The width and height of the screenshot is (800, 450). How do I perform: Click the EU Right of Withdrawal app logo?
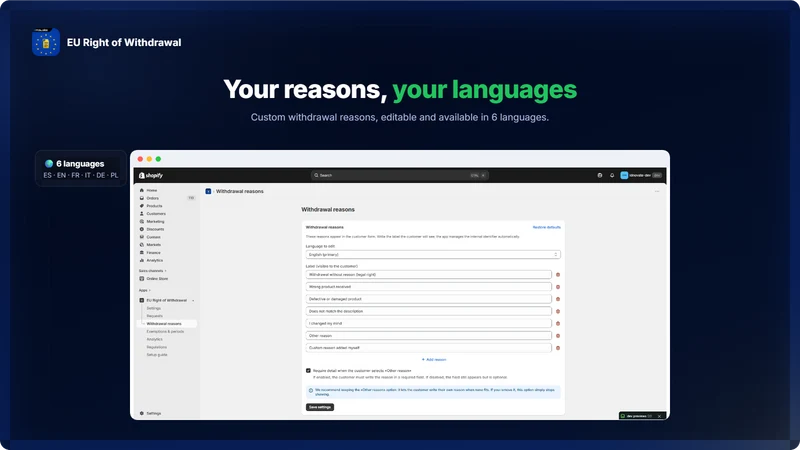[46, 42]
